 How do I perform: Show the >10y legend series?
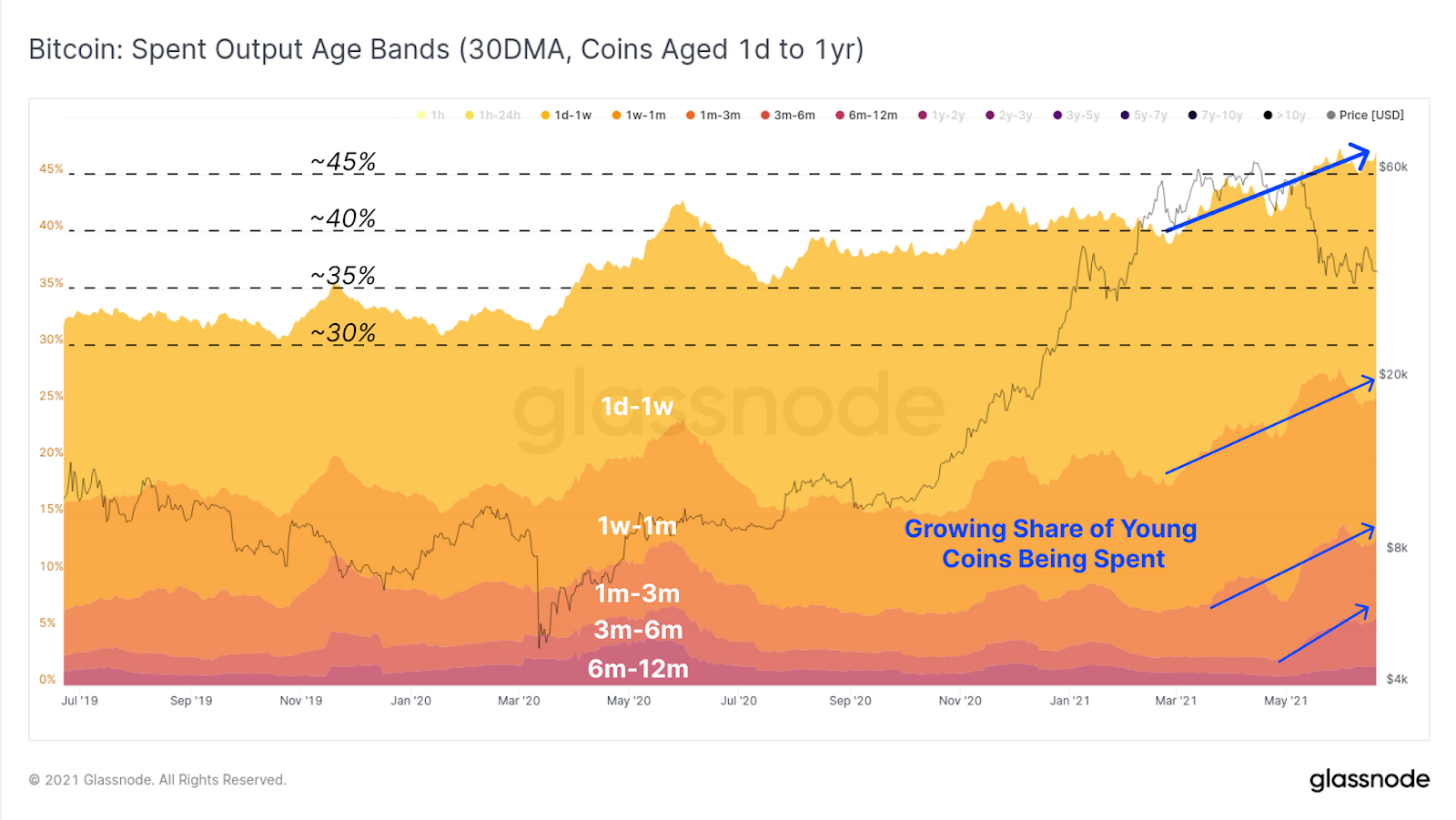point(1285,116)
